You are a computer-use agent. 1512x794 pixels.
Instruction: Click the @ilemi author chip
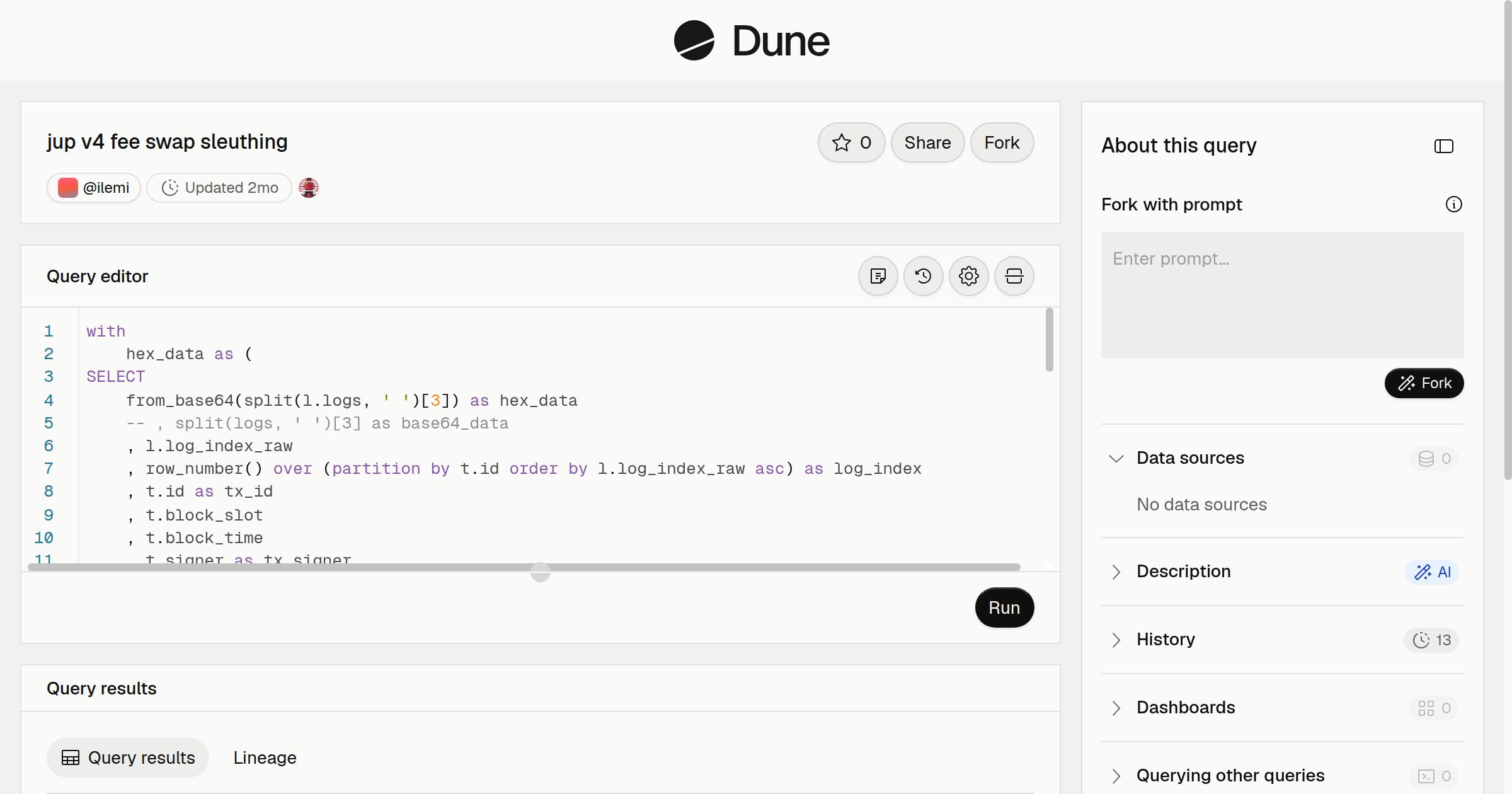pos(94,188)
